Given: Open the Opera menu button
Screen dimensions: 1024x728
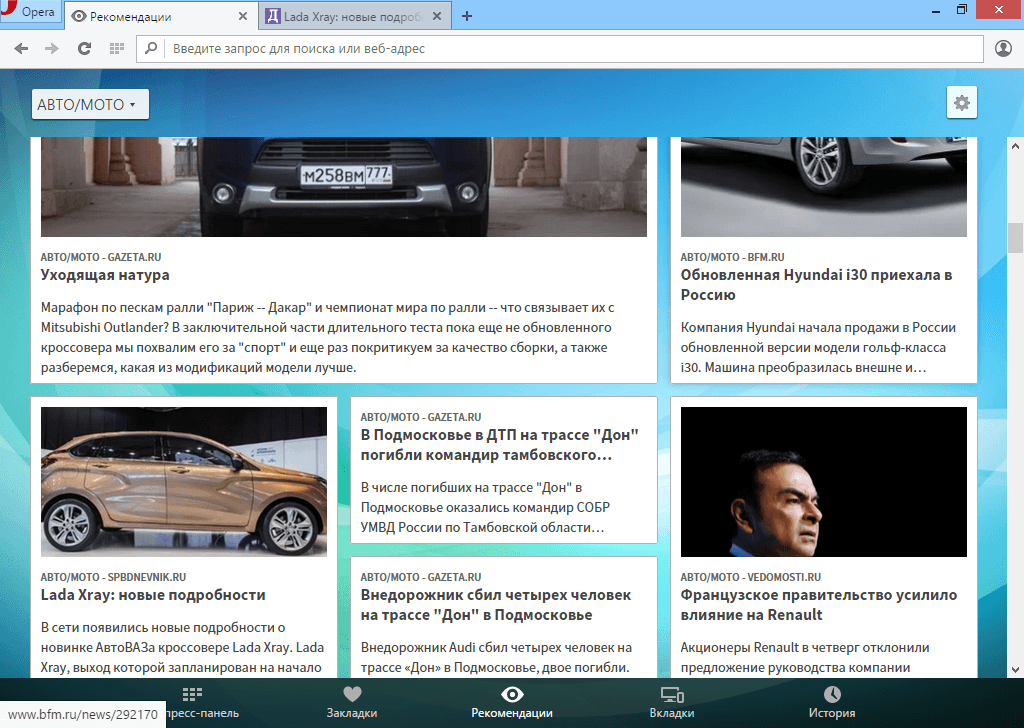Looking at the screenshot, I should tap(30, 12).
